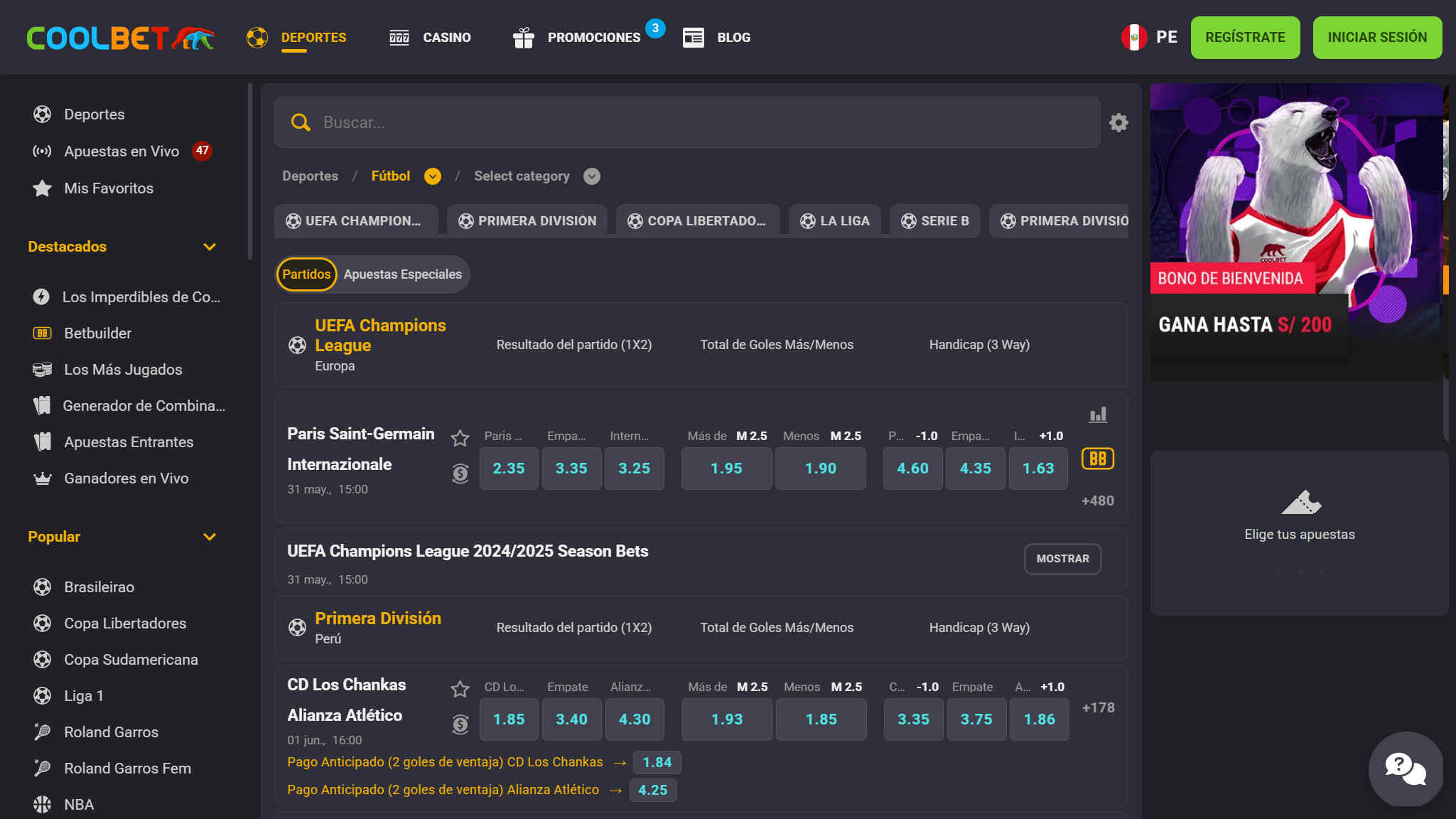This screenshot has height=819, width=1456.
Task: Click the left sidebar scrollbar
Action: [x=249, y=171]
